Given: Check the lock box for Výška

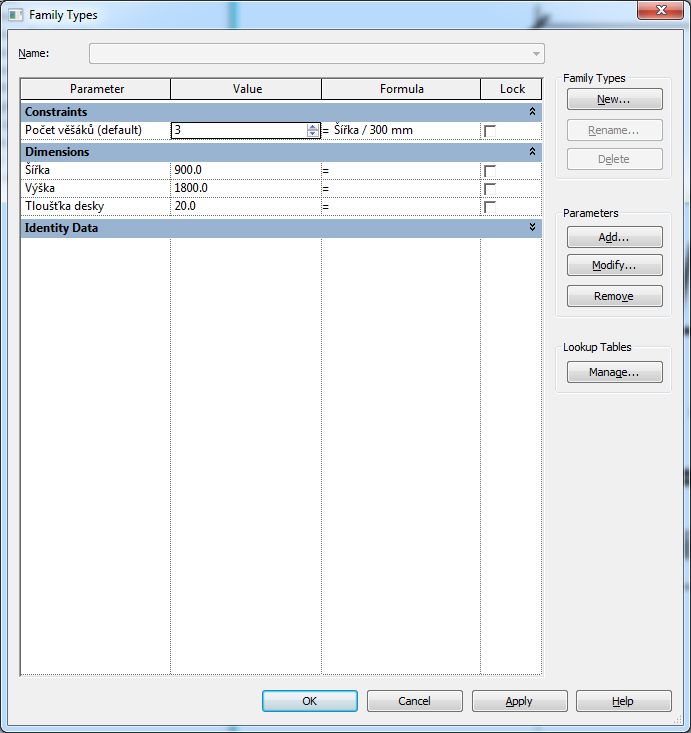Looking at the screenshot, I should pyautogui.click(x=490, y=189).
